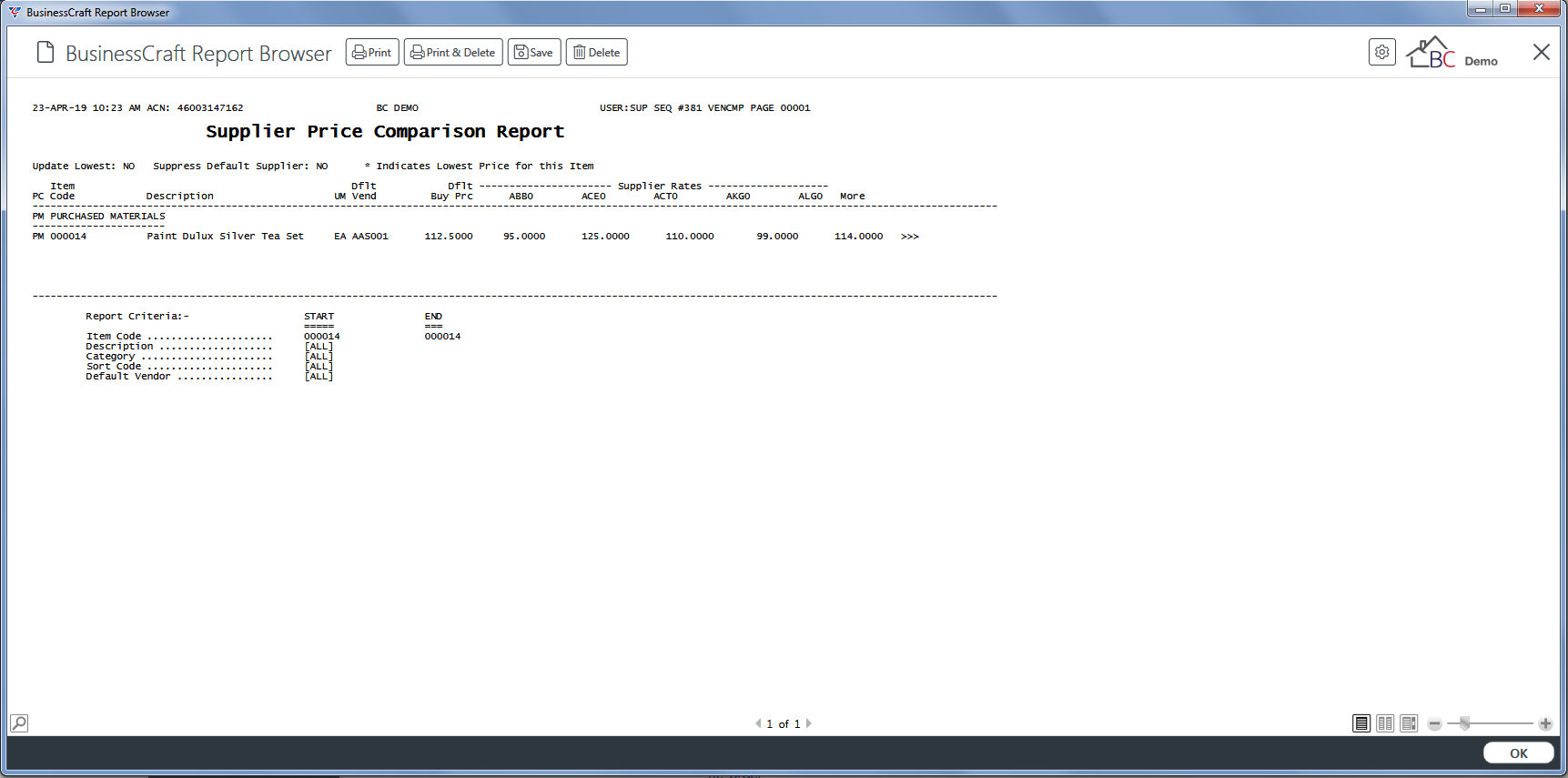Open the search magnifier icon at bottom left

19,723
